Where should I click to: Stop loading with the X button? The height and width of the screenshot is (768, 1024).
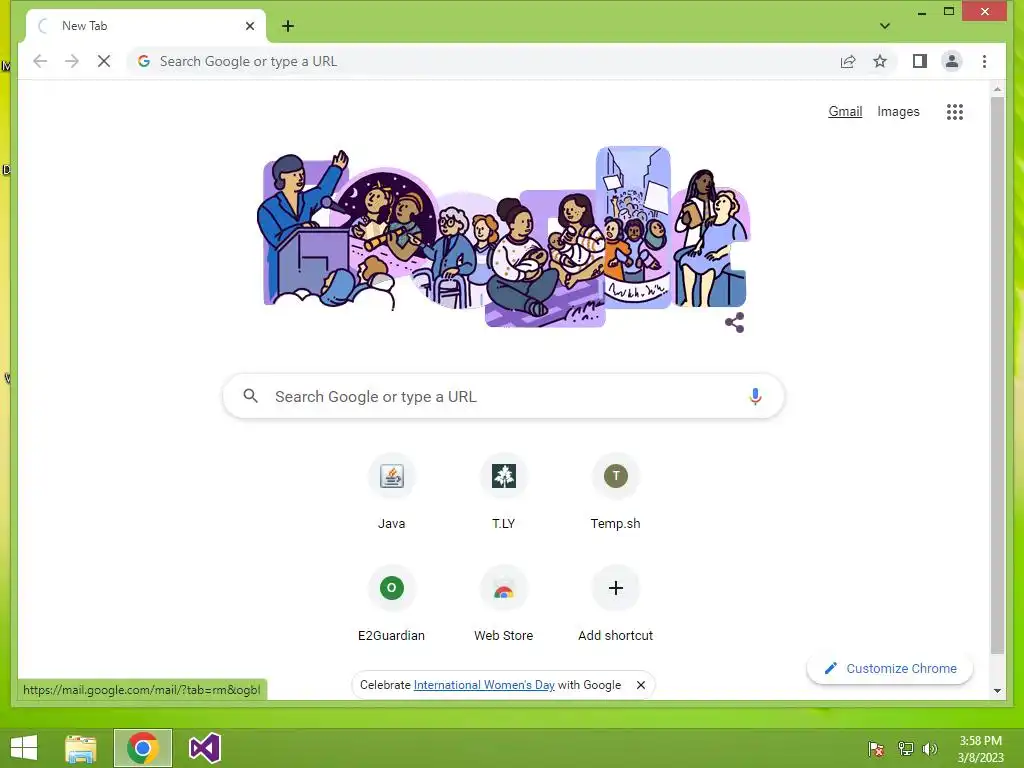pos(104,61)
